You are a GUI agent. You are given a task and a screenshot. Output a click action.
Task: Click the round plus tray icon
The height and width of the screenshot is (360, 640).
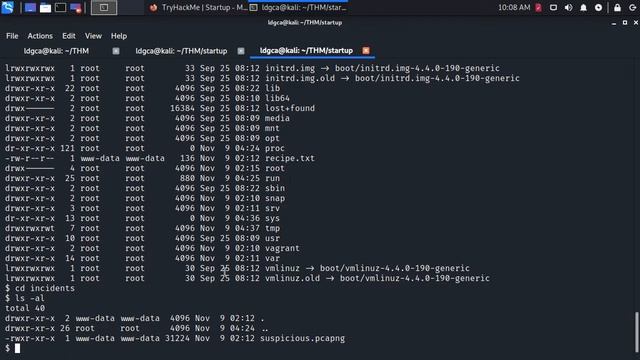click(x=598, y=7)
